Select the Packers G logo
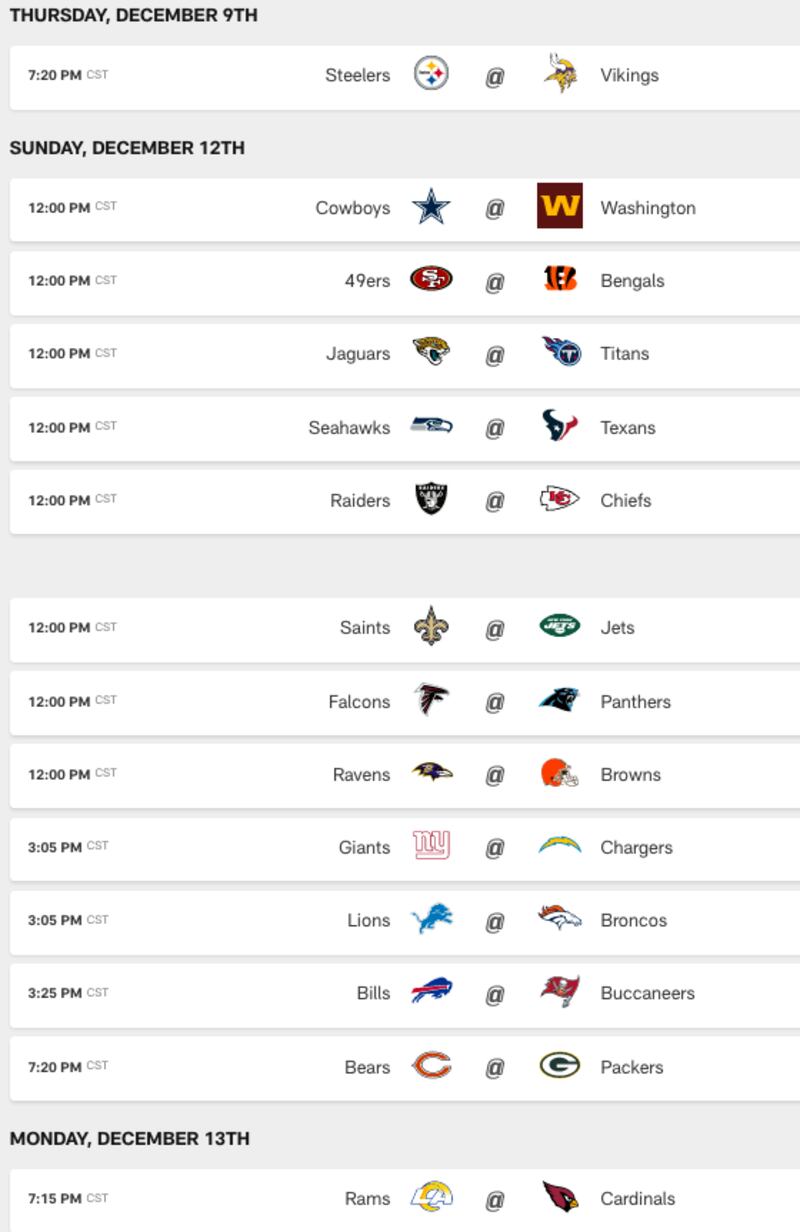This screenshot has height=1232, width=800. 560,1066
